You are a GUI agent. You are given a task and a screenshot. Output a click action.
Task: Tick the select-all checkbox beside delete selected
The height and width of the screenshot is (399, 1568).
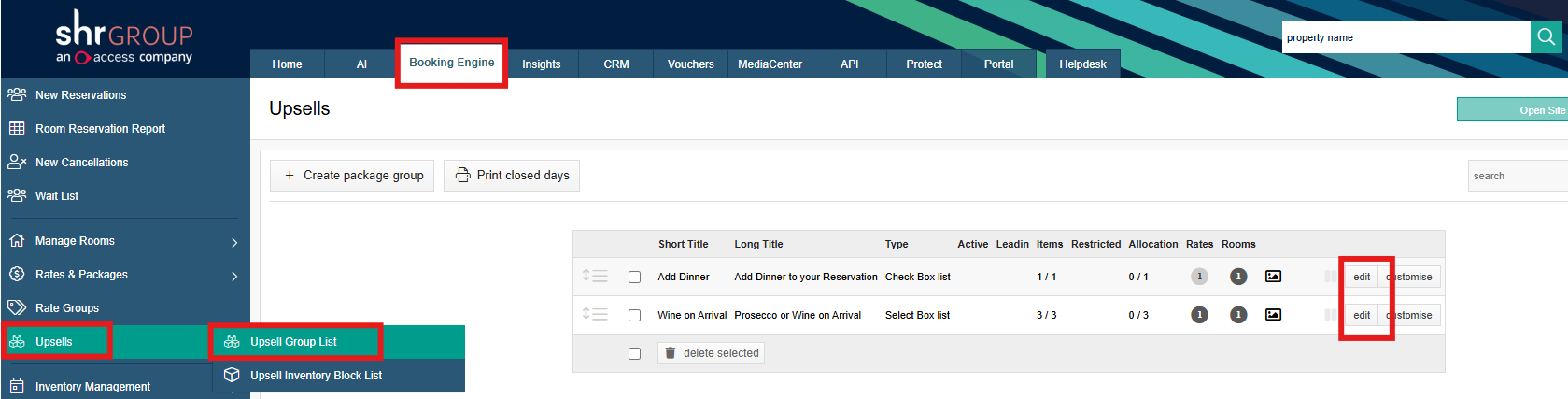point(635,354)
